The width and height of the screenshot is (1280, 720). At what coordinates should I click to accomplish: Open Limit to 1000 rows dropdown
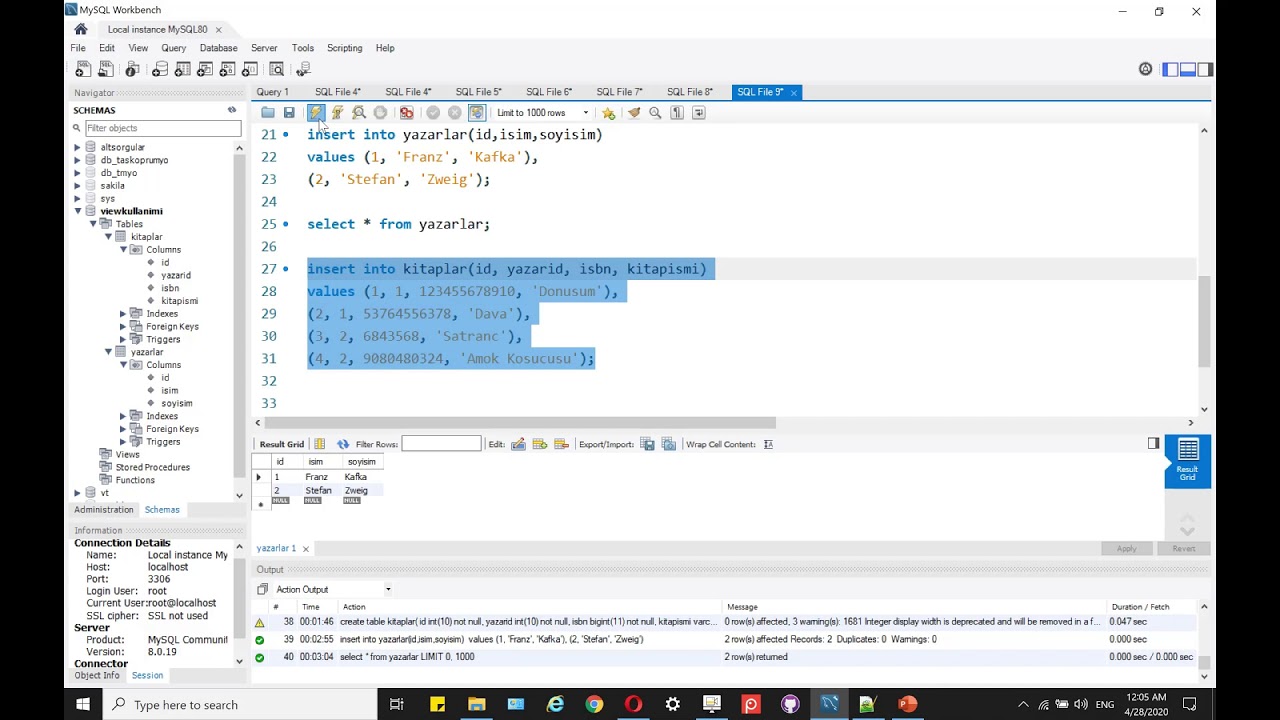[542, 113]
